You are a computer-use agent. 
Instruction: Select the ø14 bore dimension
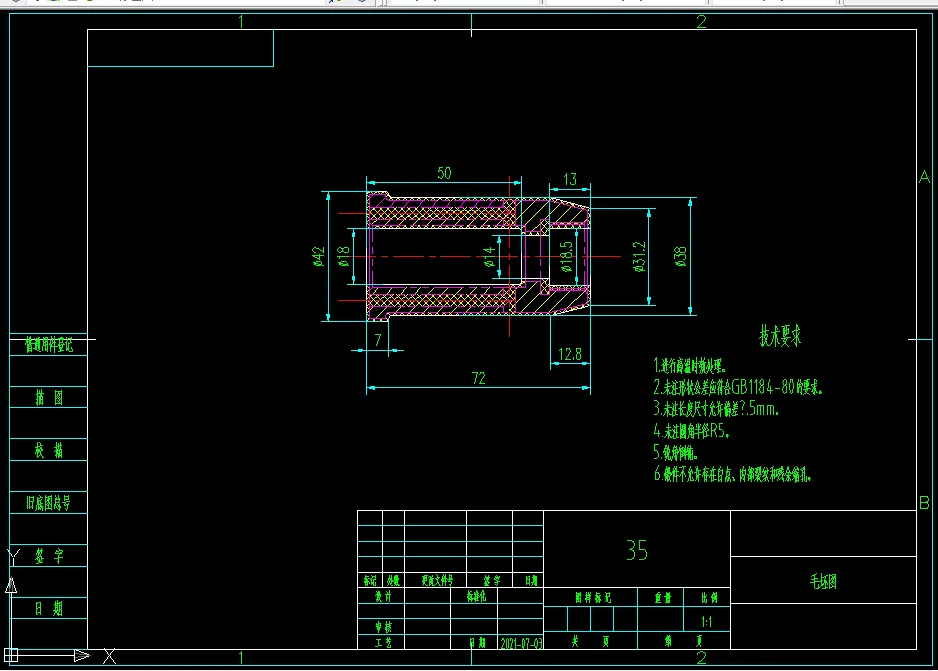(x=489, y=257)
